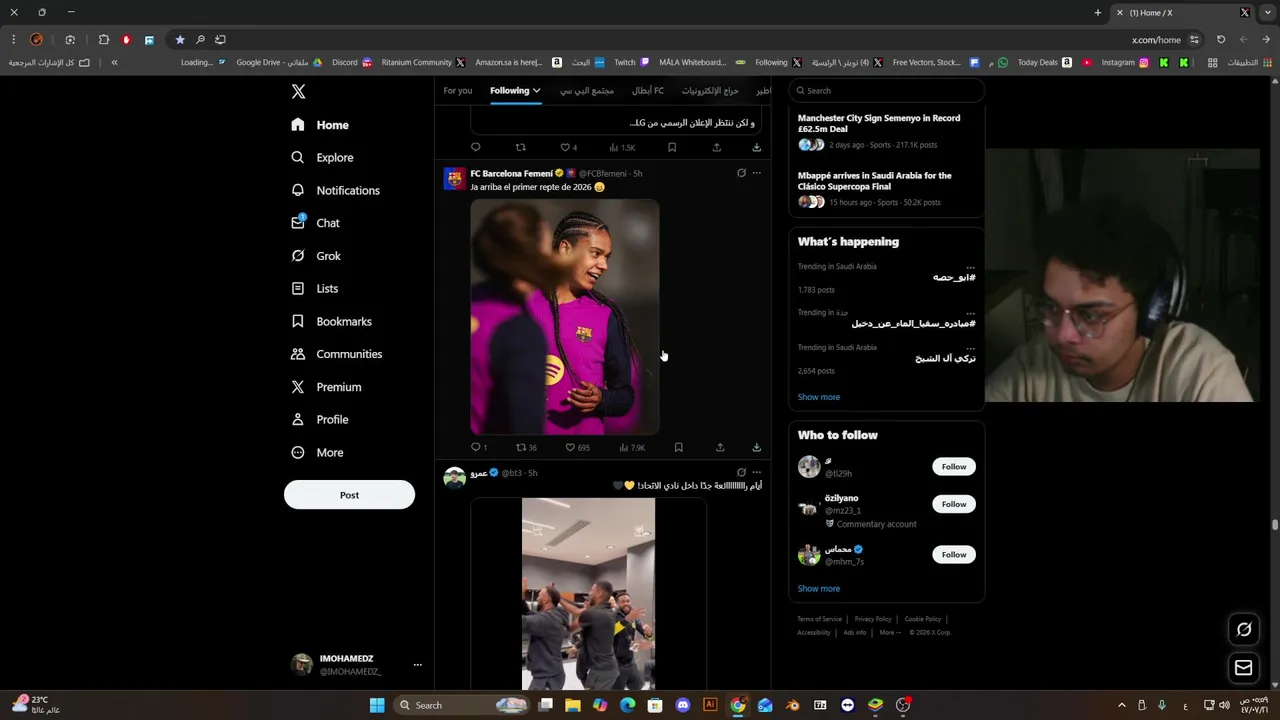
Task: Open Notifications in the sidebar
Action: [x=335, y=190]
